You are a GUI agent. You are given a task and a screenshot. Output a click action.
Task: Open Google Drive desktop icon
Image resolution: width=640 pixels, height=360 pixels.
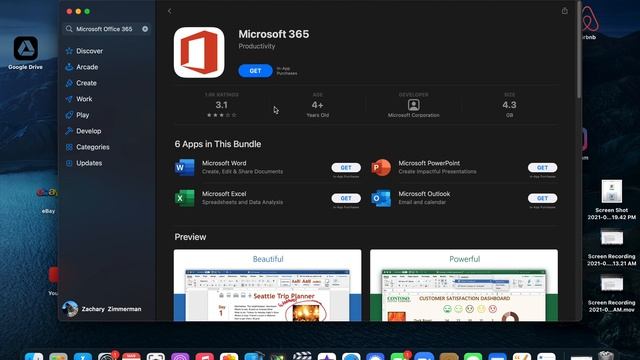pyautogui.click(x=26, y=48)
